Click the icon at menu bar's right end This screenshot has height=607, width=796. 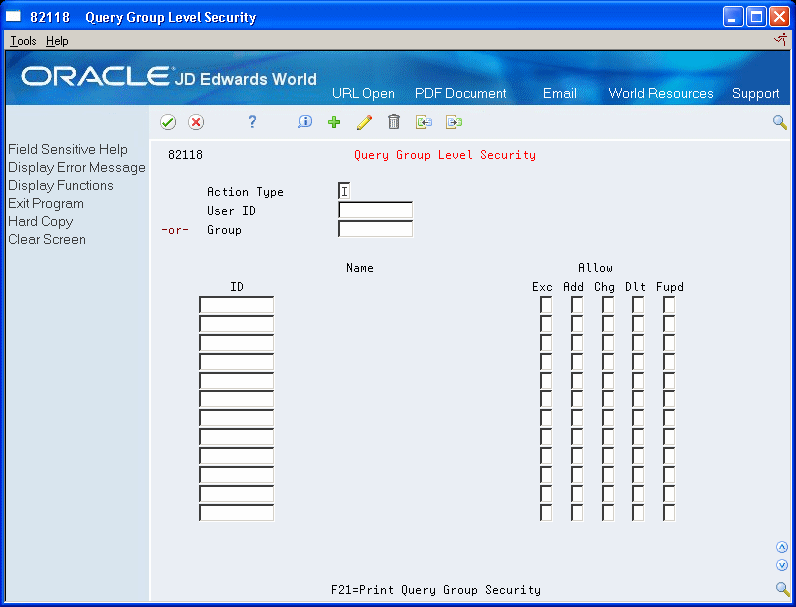pyautogui.click(x=780, y=40)
